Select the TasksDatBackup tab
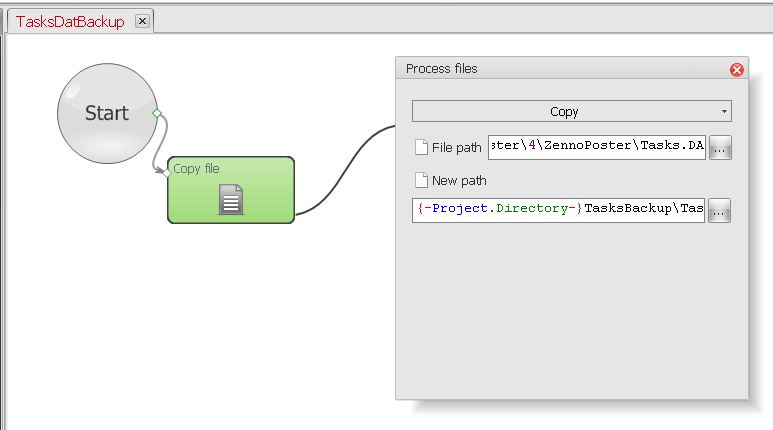This screenshot has height=430, width=773. (x=70, y=21)
